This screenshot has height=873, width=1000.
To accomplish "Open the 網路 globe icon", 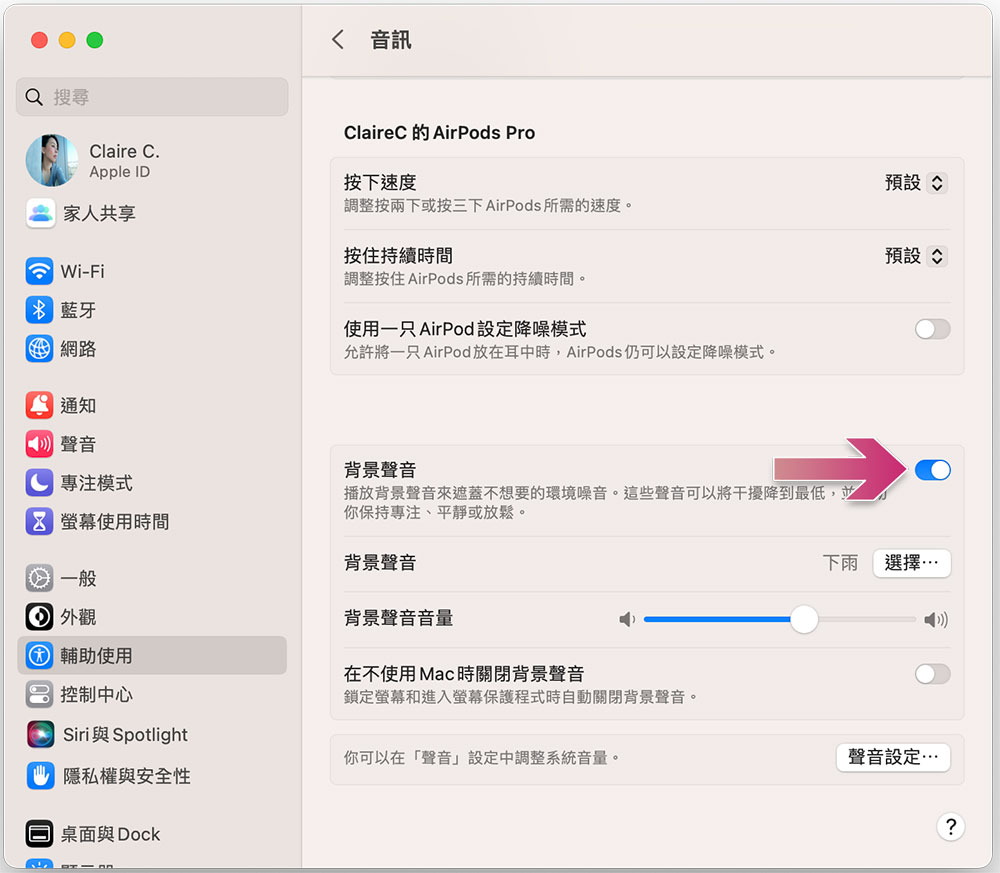I will [39, 349].
